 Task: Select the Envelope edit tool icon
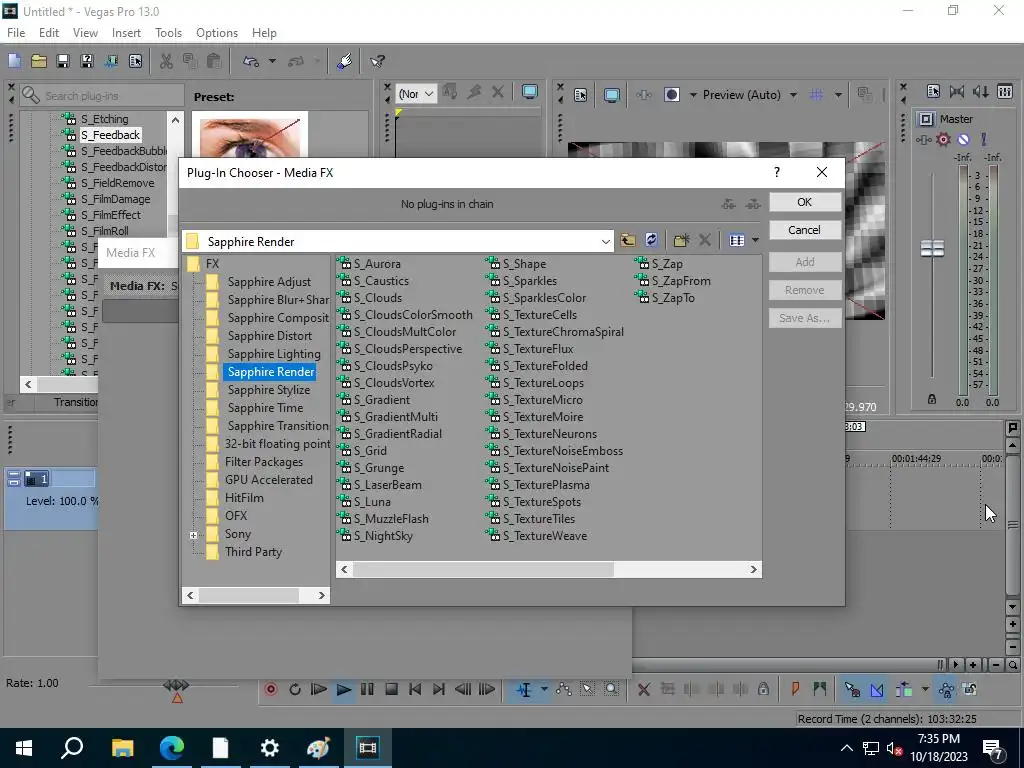(x=564, y=689)
